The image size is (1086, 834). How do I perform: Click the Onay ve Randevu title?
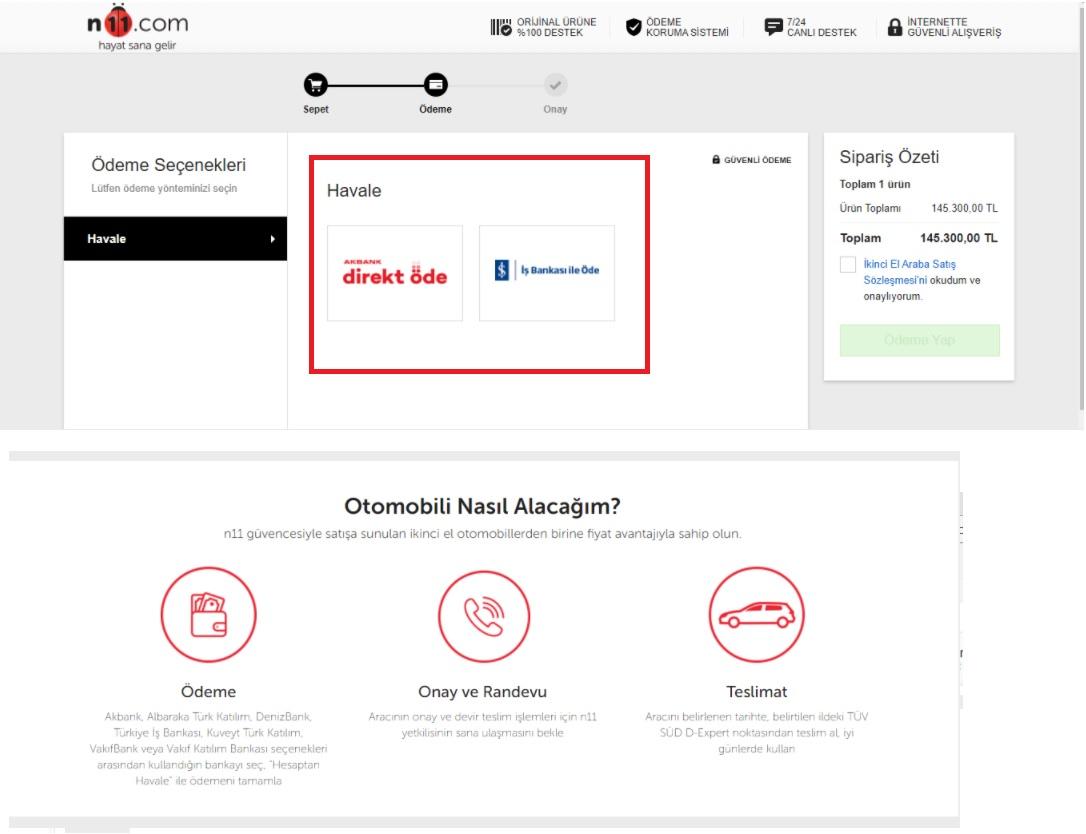click(483, 691)
